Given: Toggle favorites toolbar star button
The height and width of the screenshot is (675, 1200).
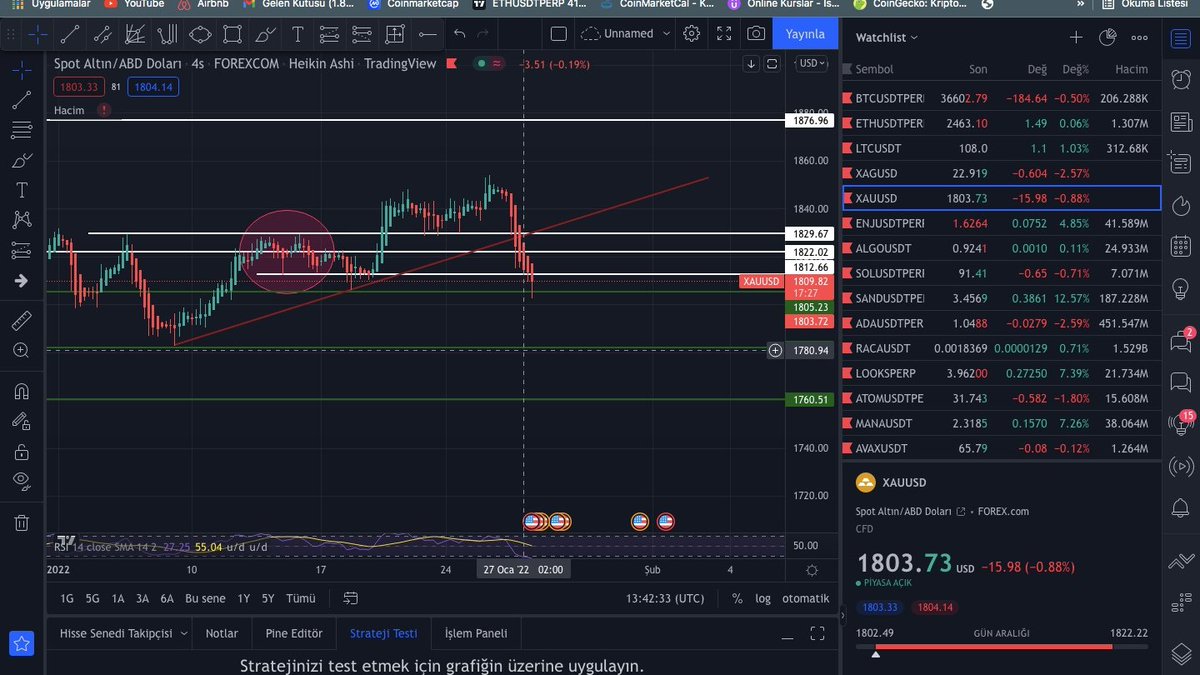Looking at the screenshot, I should pyautogui.click(x=22, y=644).
